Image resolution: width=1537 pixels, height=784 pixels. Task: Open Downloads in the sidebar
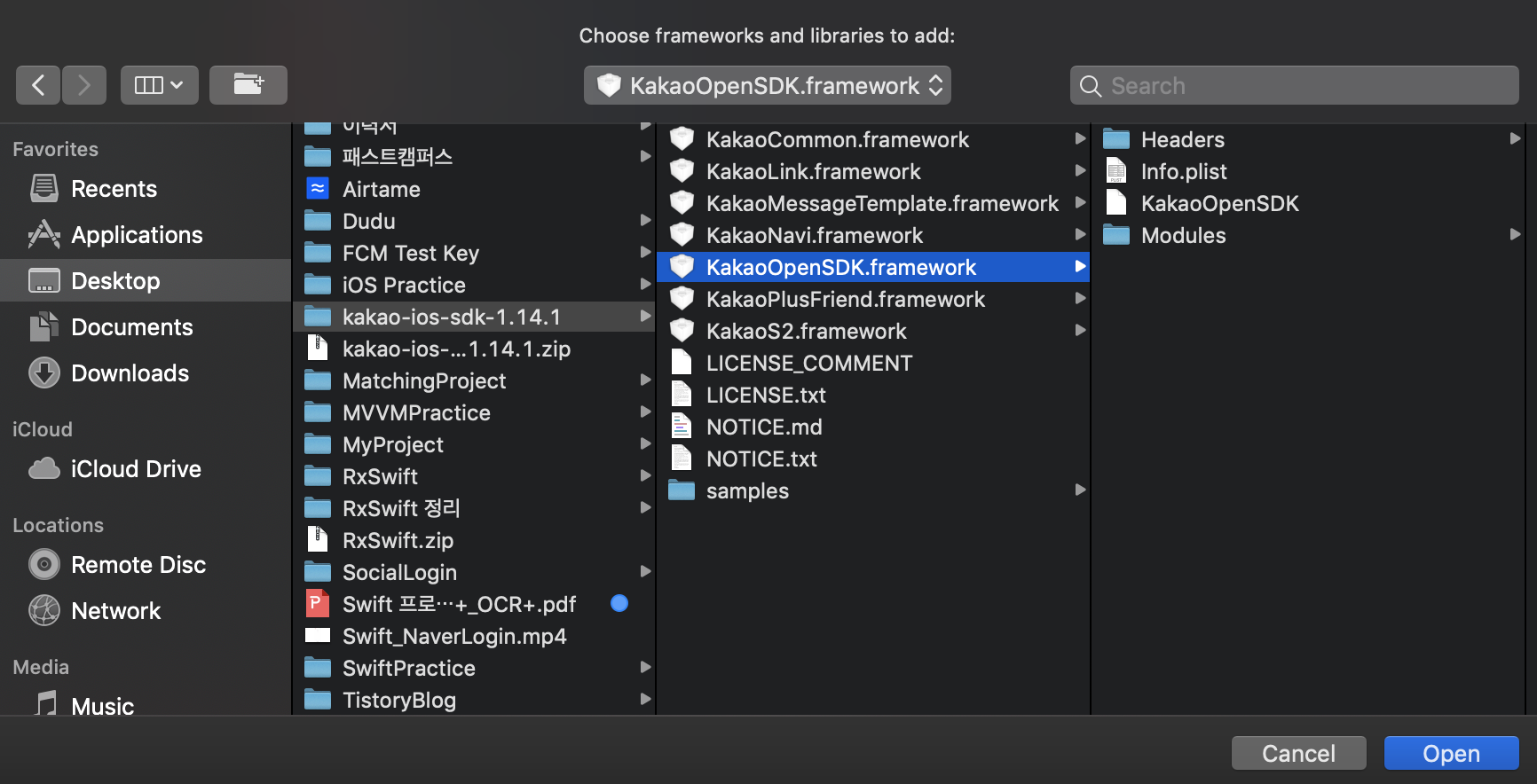(x=146, y=373)
